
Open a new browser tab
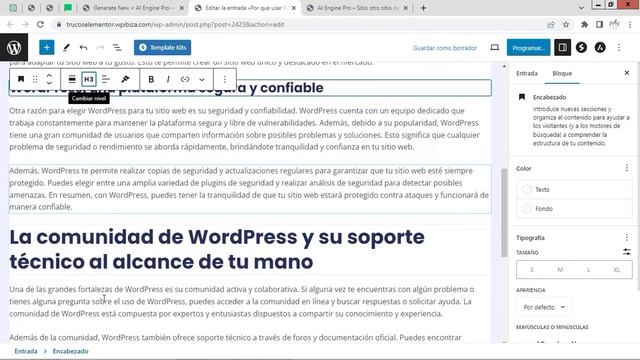click(x=423, y=8)
